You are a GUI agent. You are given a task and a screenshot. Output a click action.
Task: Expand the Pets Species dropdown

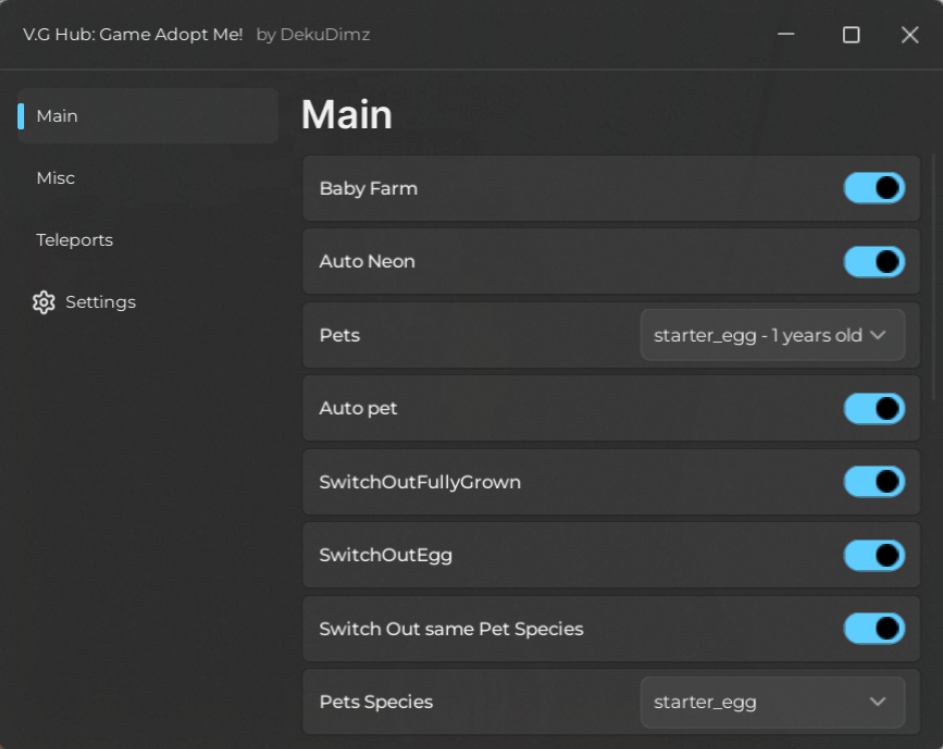coord(772,702)
